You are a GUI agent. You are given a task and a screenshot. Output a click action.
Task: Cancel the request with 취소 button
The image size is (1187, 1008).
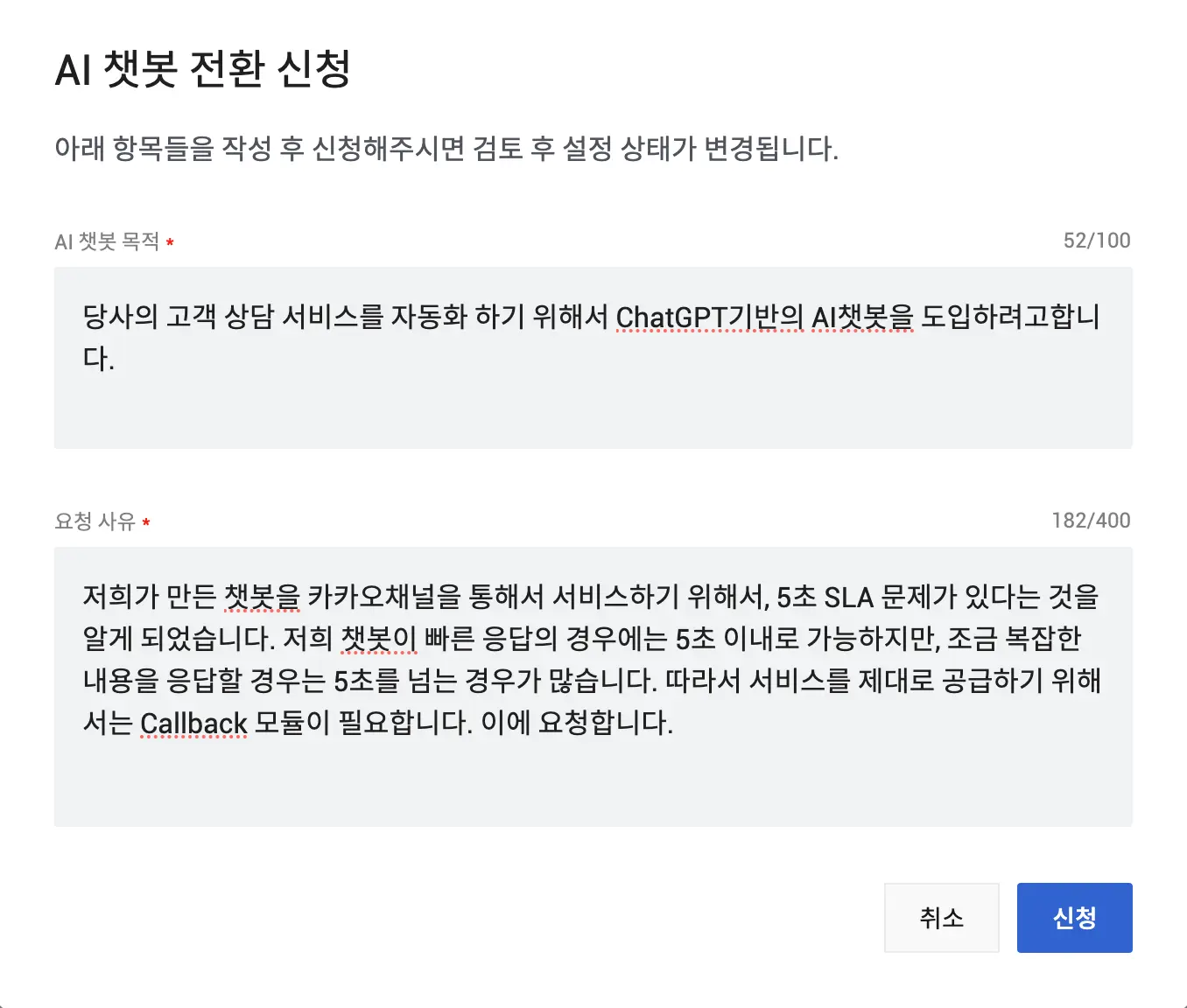[x=942, y=917]
